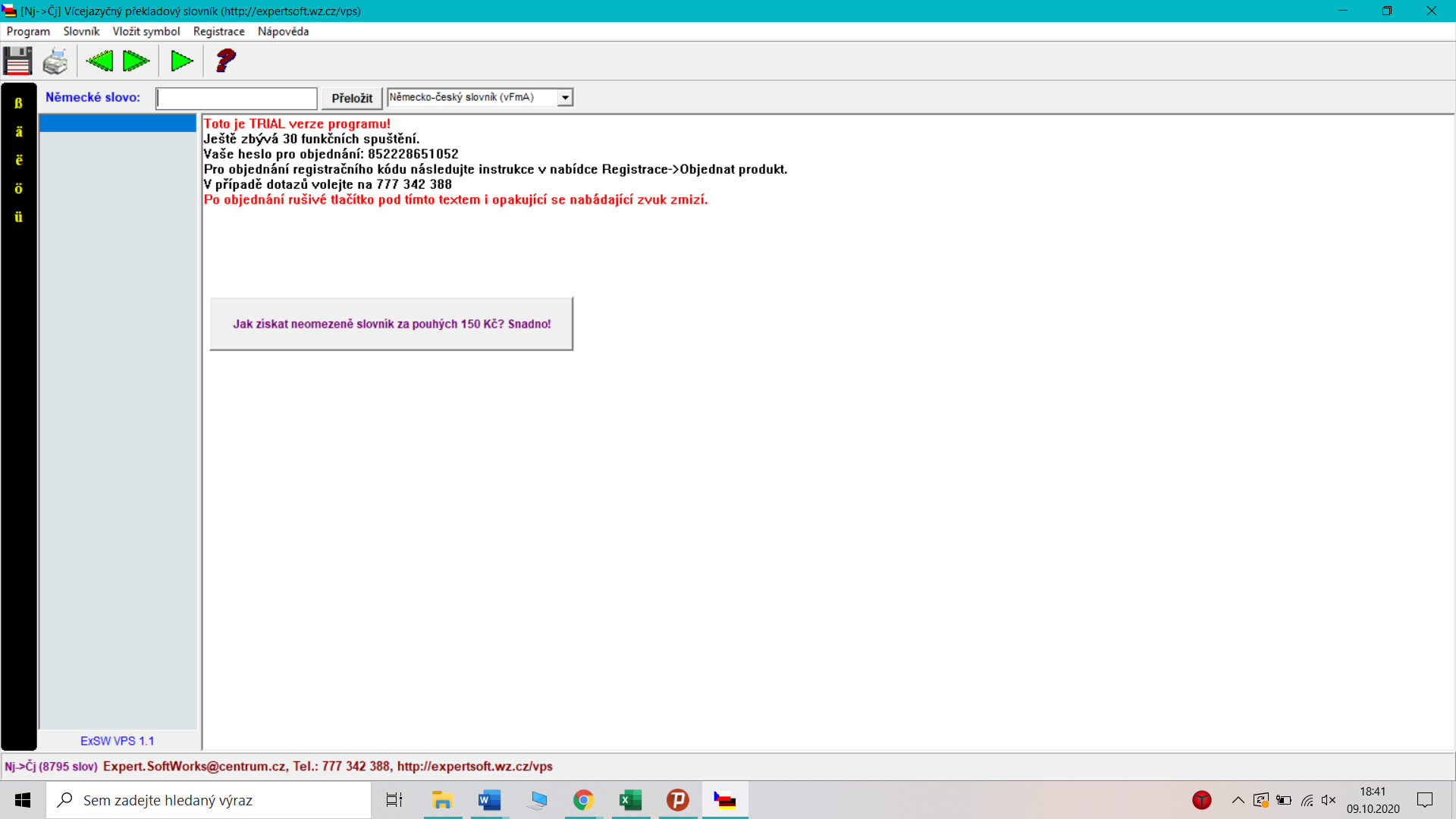Viewport: 1456px width, 819px height.
Task: Click the red question mark help icon
Action: pos(225,61)
